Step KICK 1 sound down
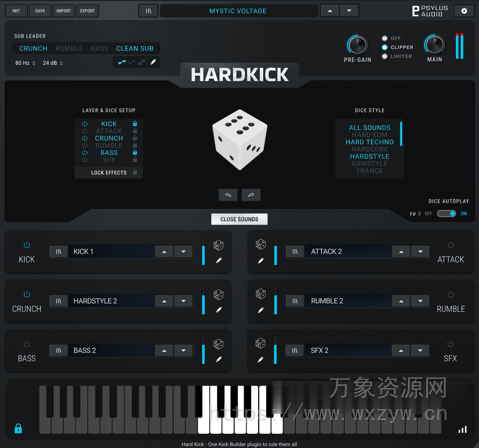Screen dimensions: 479x448 (x=183, y=252)
